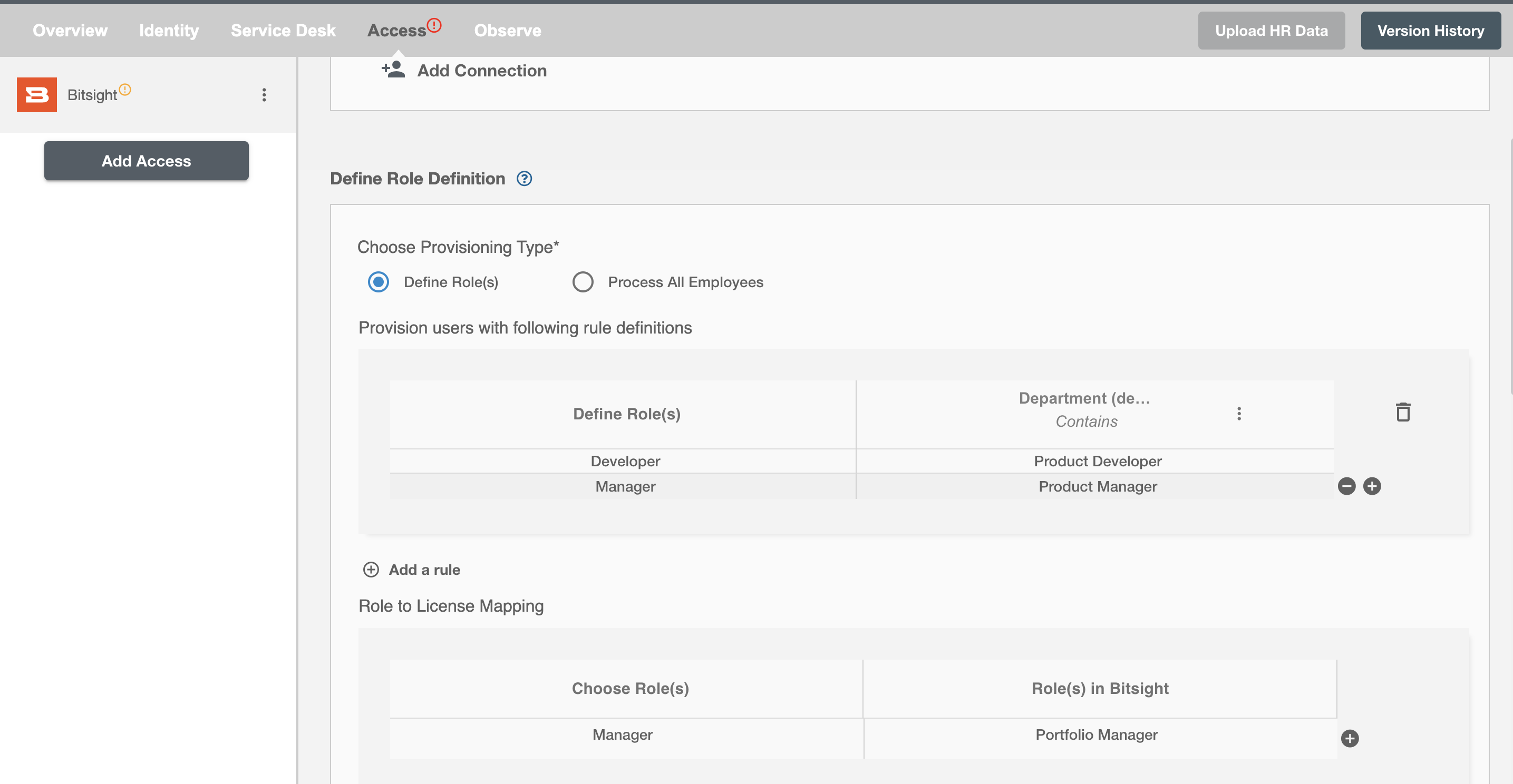Click the Version History button

point(1430,30)
